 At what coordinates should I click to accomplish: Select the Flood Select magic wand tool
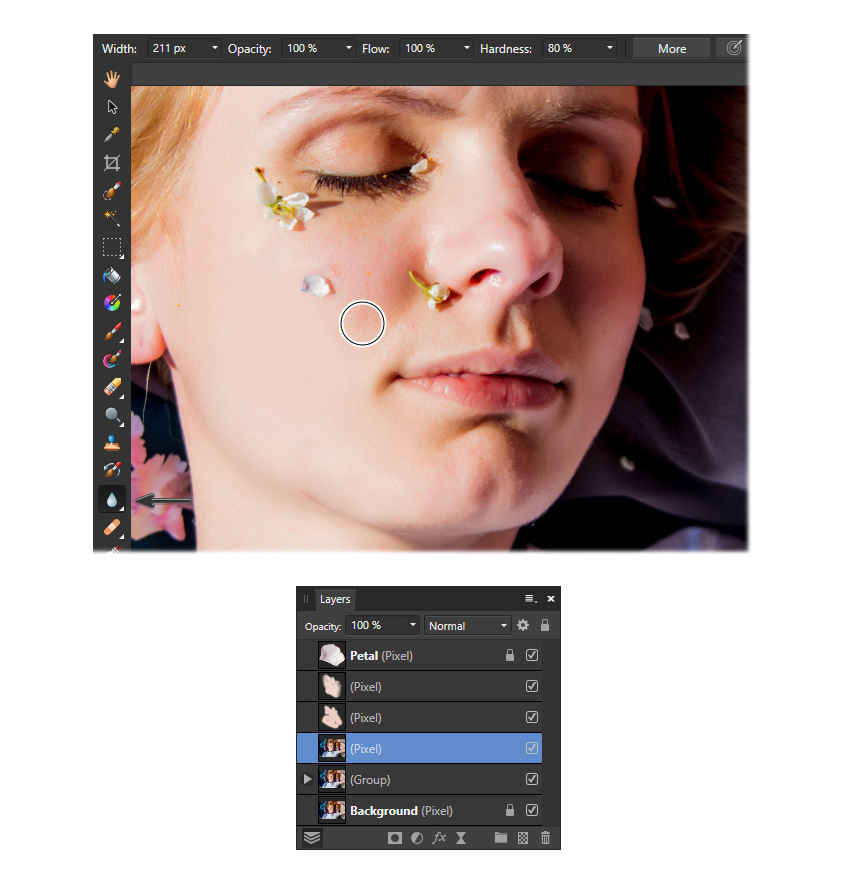[x=112, y=218]
